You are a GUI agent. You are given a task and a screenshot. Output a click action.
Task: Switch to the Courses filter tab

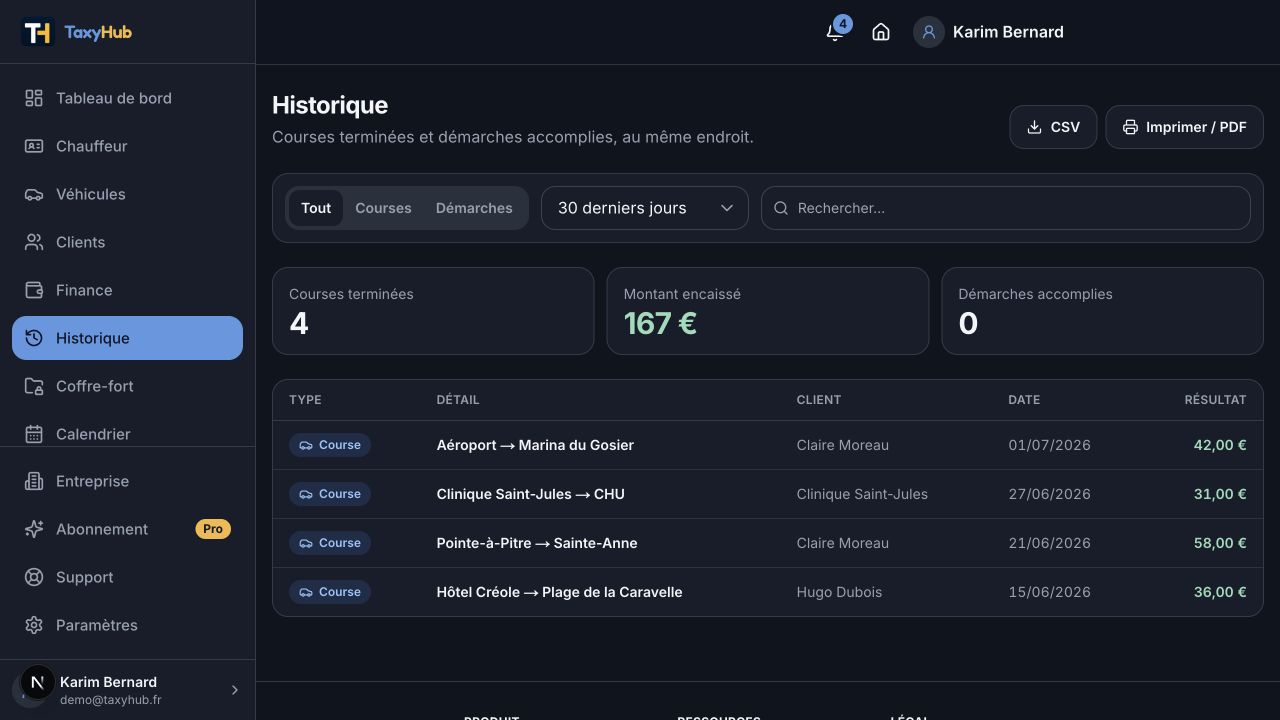pyautogui.click(x=383, y=208)
